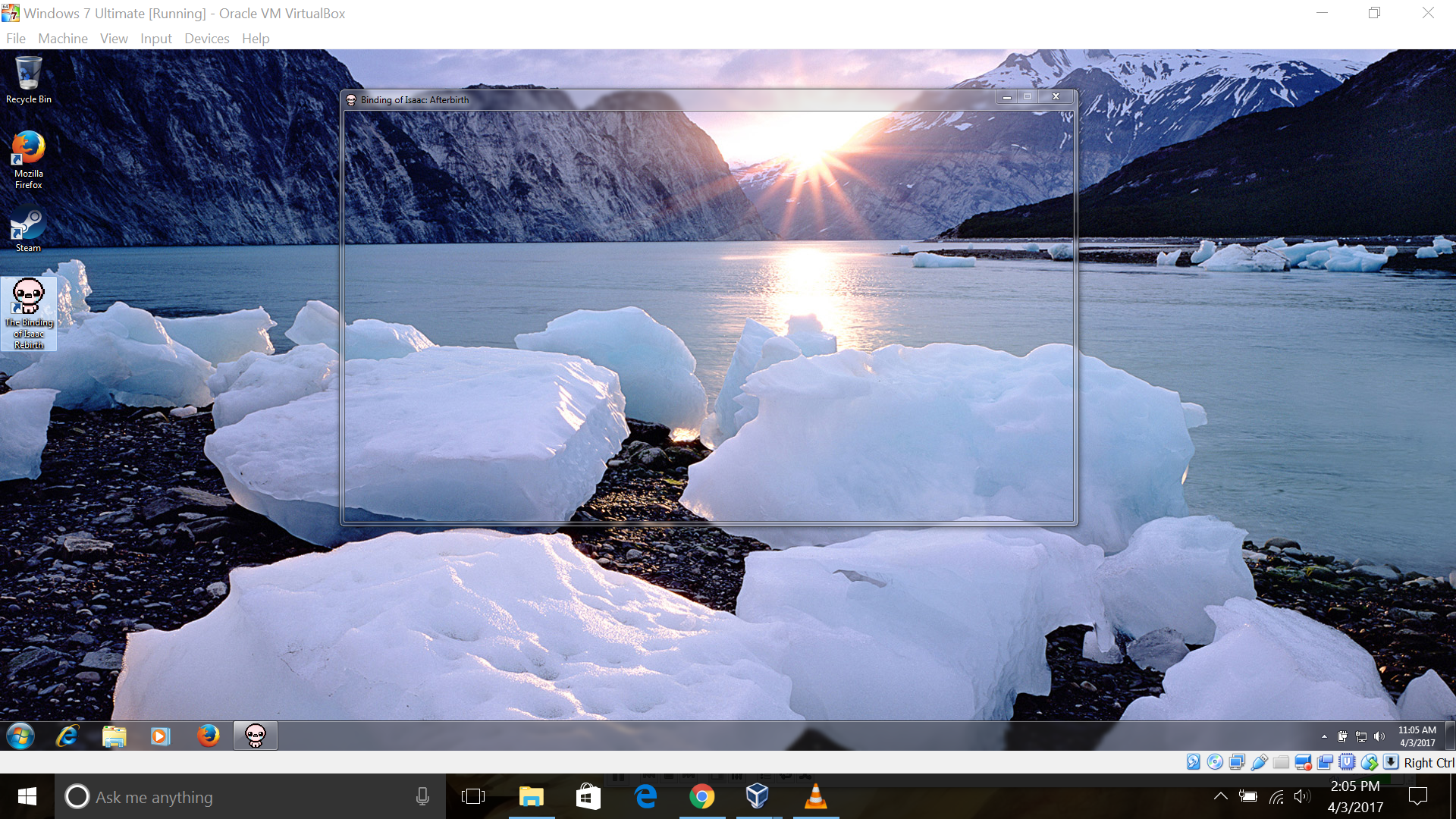Viewport: 1456px width, 819px height.
Task: Click the VirtualBox CPU virtualization indicator
Action: tap(1347, 762)
